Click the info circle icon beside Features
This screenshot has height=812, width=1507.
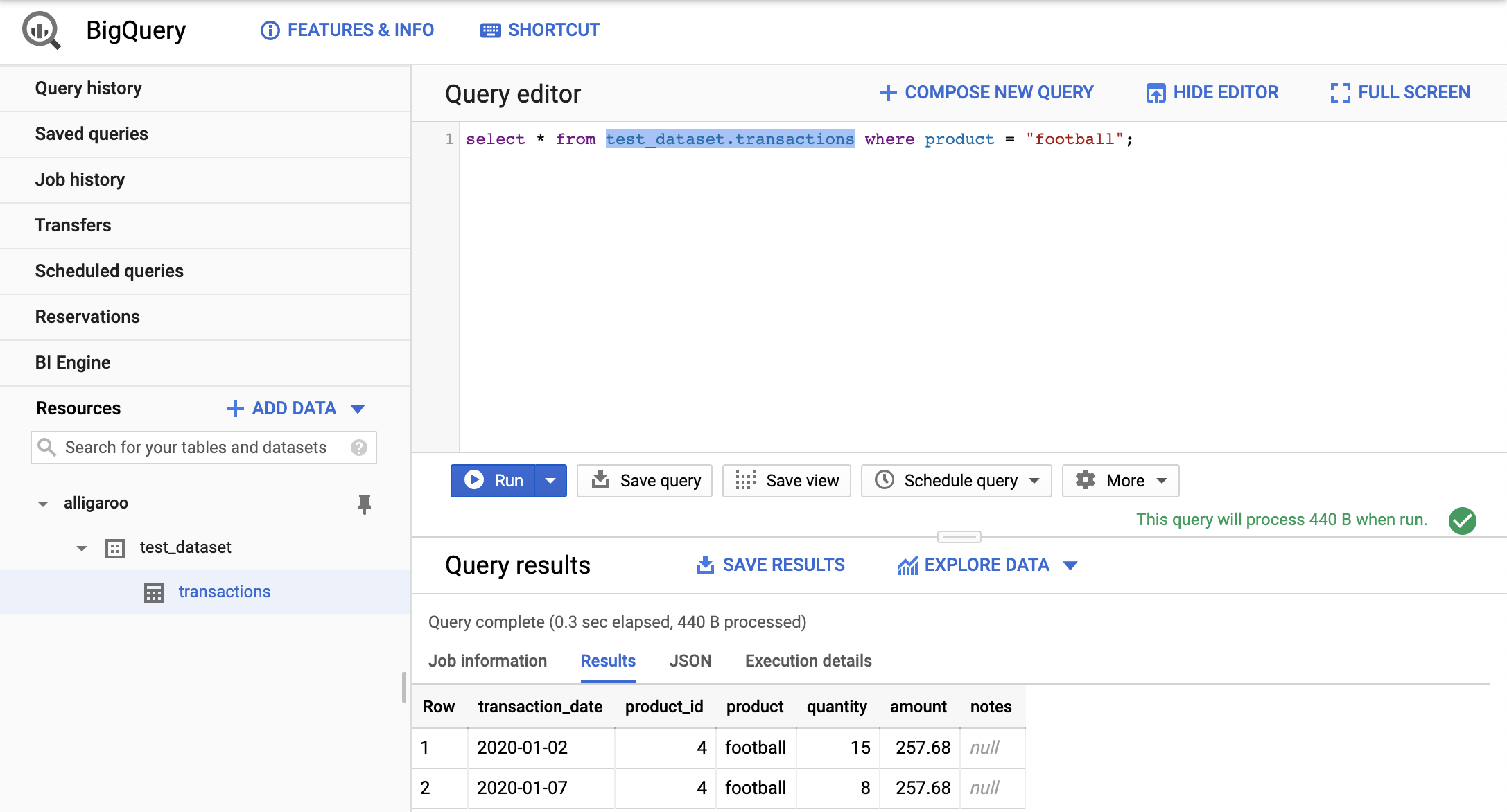click(270, 30)
